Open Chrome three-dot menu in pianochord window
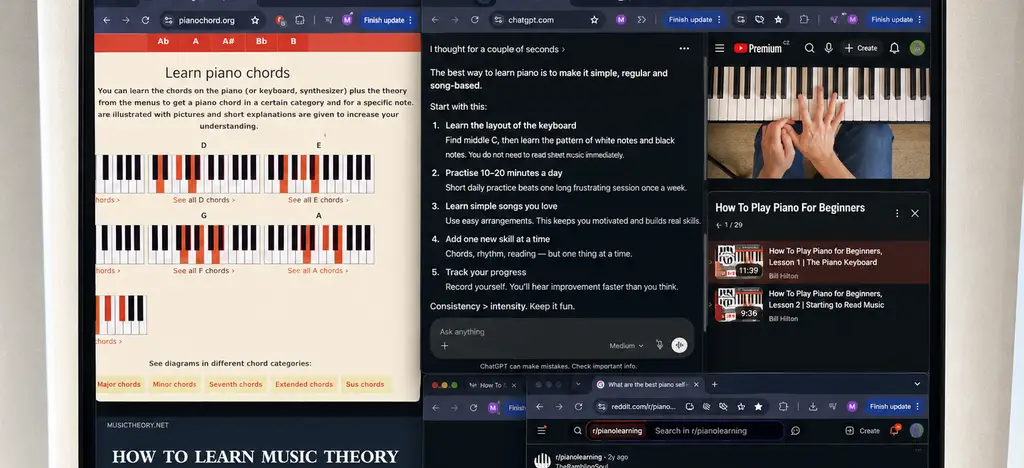Viewport: 1024px width, 468px height. click(x=410, y=20)
